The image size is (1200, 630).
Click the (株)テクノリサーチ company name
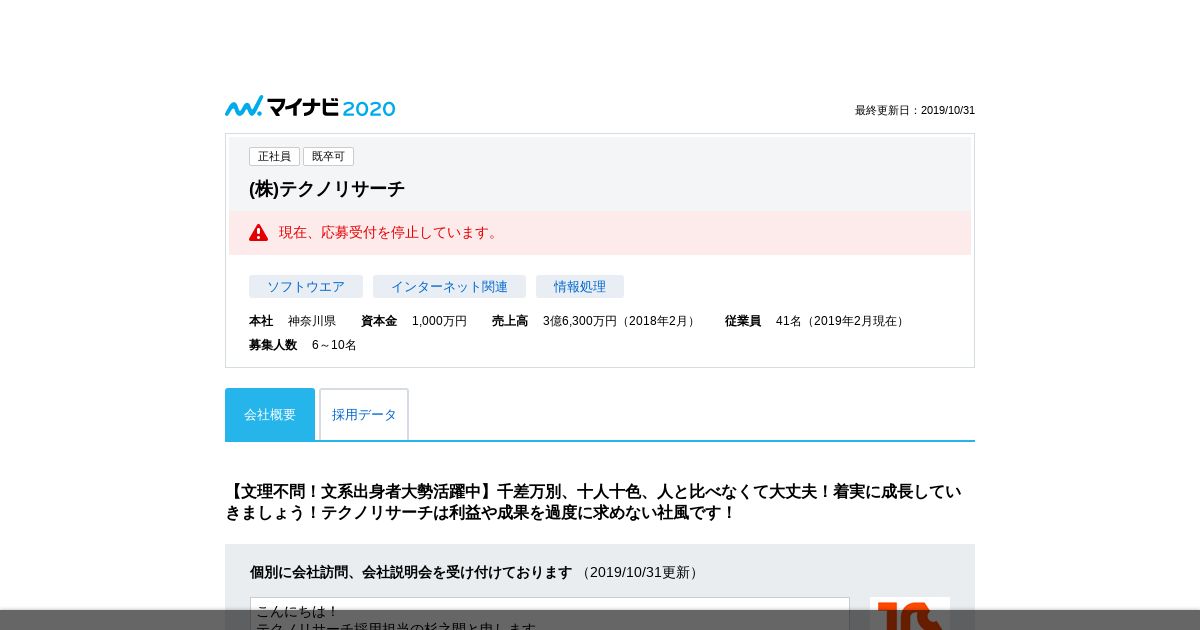[x=327, y=189]
